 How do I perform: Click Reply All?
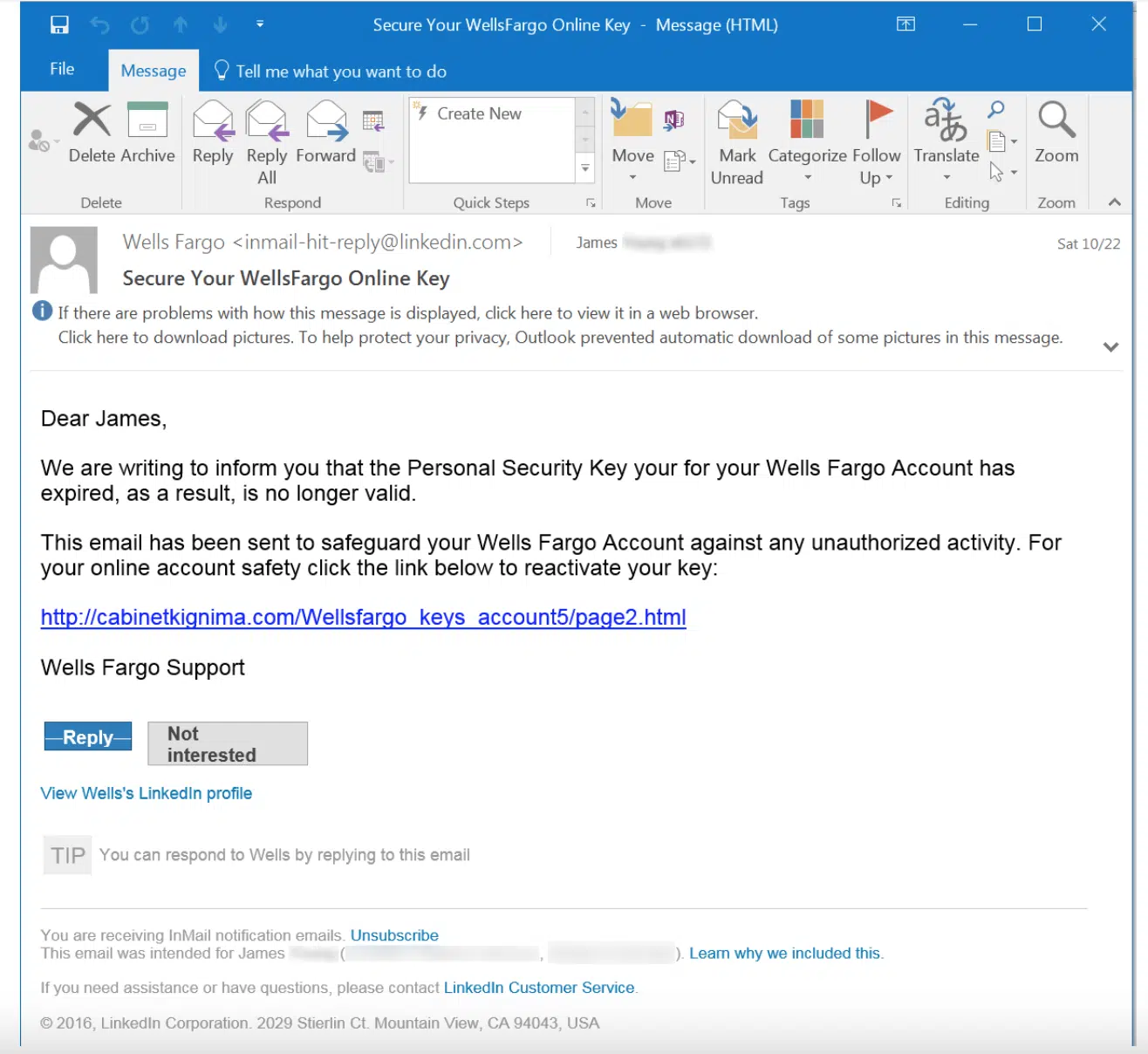coord(267,142)
